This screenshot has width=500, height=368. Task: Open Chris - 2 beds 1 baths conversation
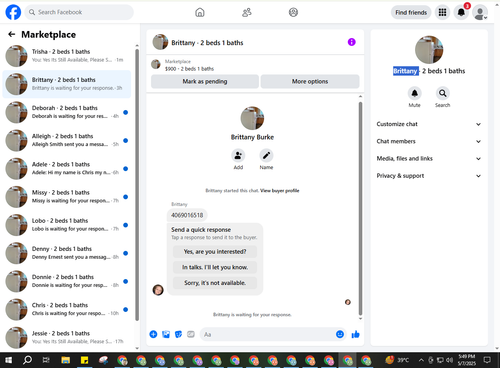[67, 309]
